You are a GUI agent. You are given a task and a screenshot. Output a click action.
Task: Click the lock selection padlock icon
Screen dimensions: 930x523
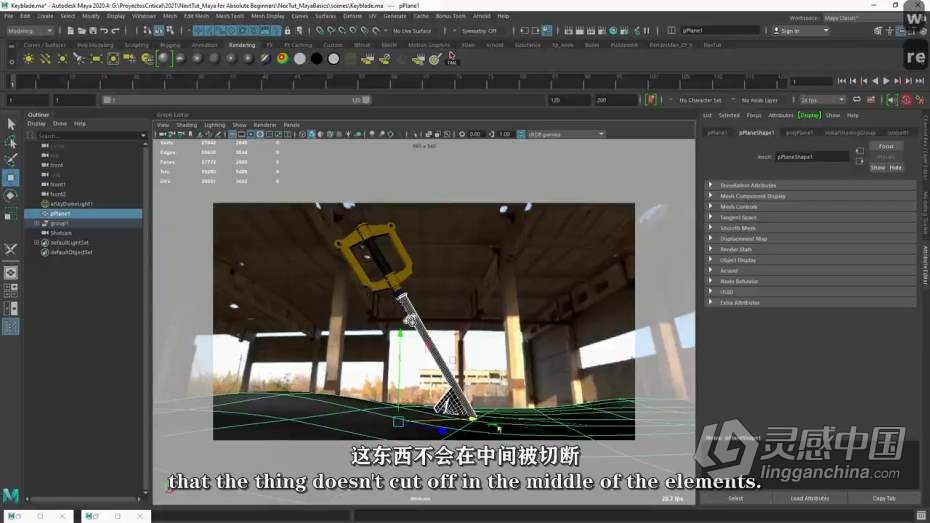288,30
